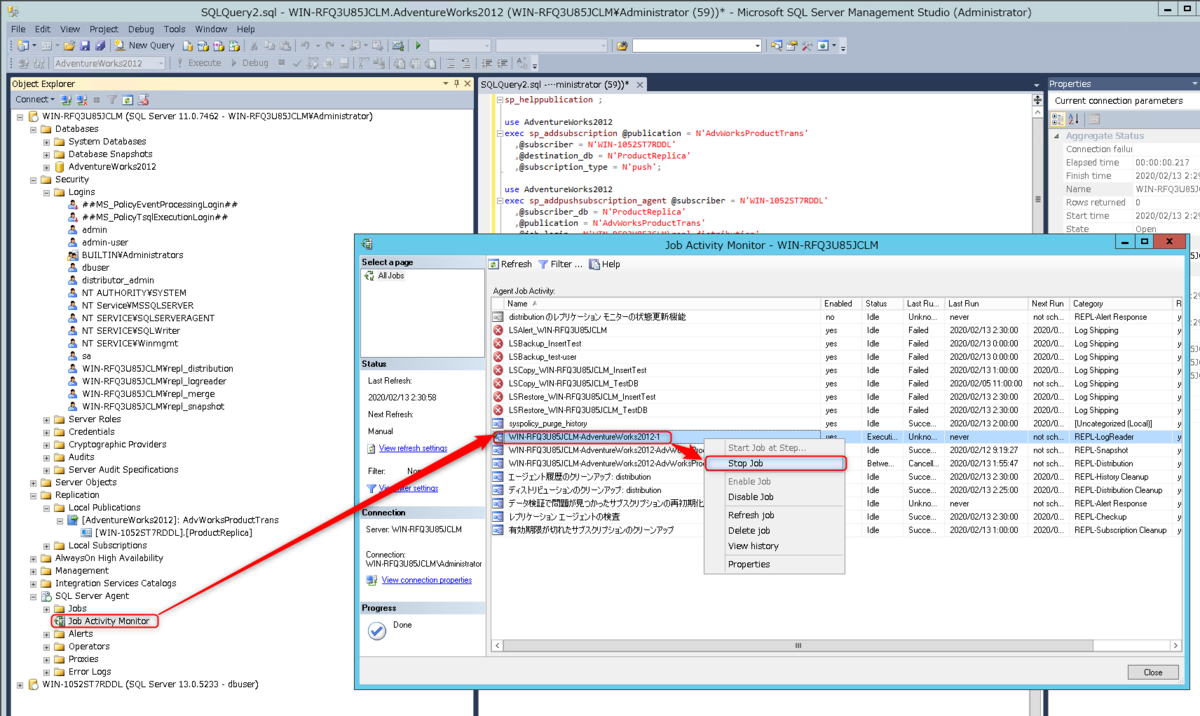
Task: Open Filter in the Job Activity Monitor toolbar
Action: pyautogui.click(x=560, y=264)
